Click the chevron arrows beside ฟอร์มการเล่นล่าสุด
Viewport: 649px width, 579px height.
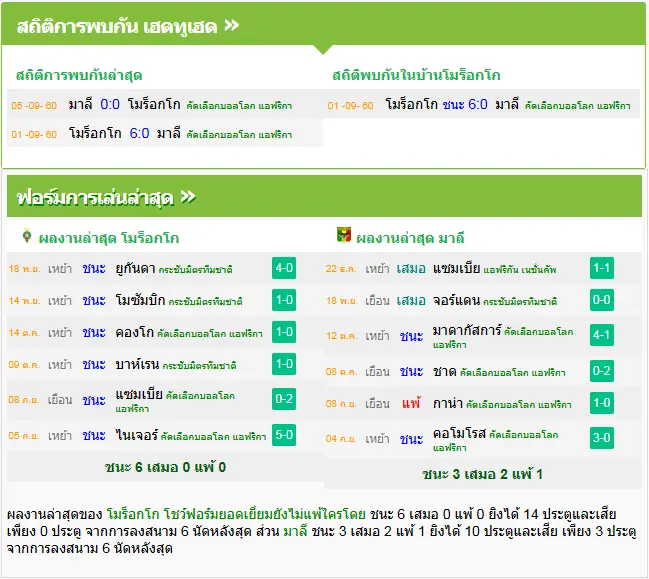point(188,197)
